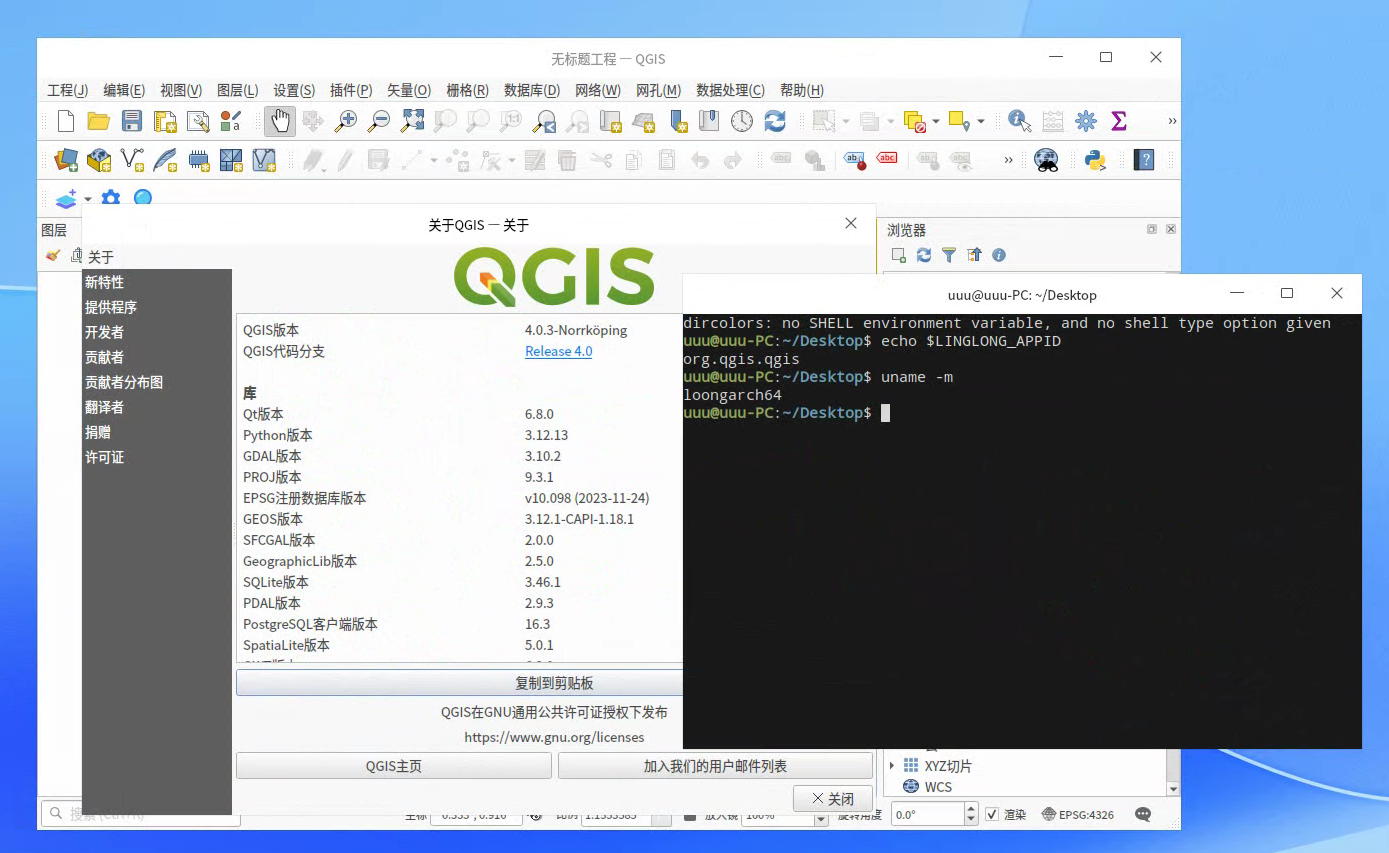Image resolution: width=1389 pixels, height=853 pixels.
Task: Click the EPSG:4326 CRS status button
Action: click(1078, 815)
